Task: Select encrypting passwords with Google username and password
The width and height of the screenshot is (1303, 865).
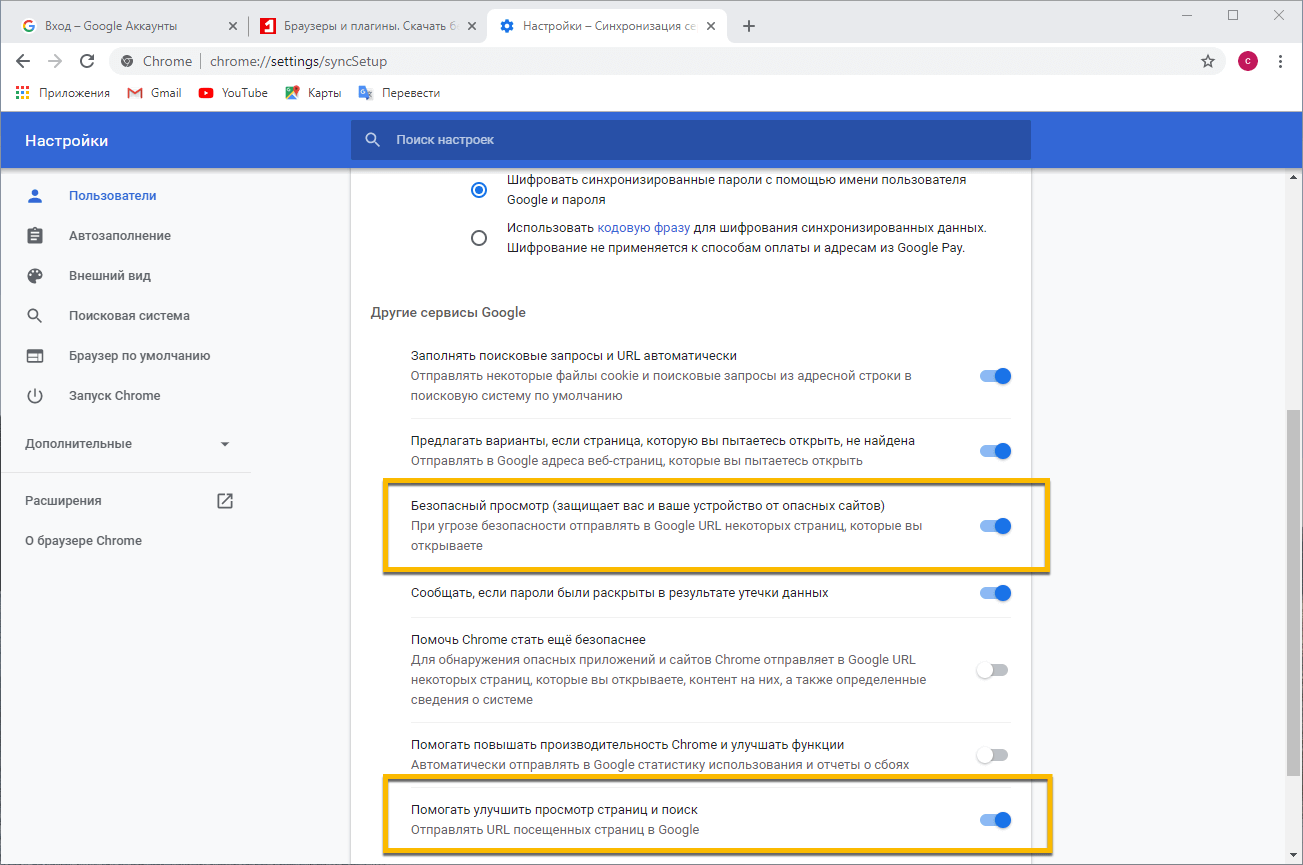Action: [x=479, y=190]
